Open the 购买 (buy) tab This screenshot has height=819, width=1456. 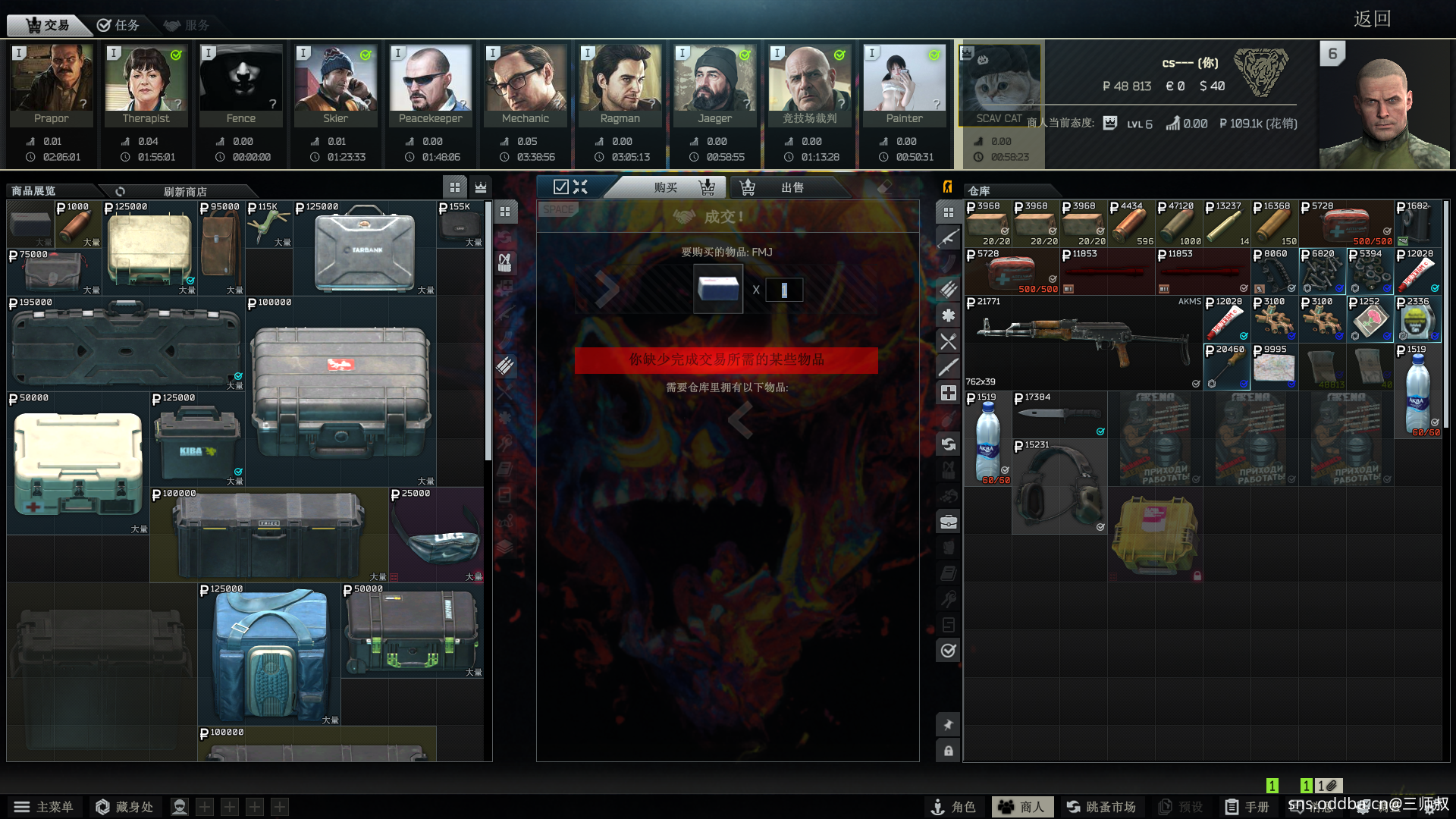click(x=667, y=187)
